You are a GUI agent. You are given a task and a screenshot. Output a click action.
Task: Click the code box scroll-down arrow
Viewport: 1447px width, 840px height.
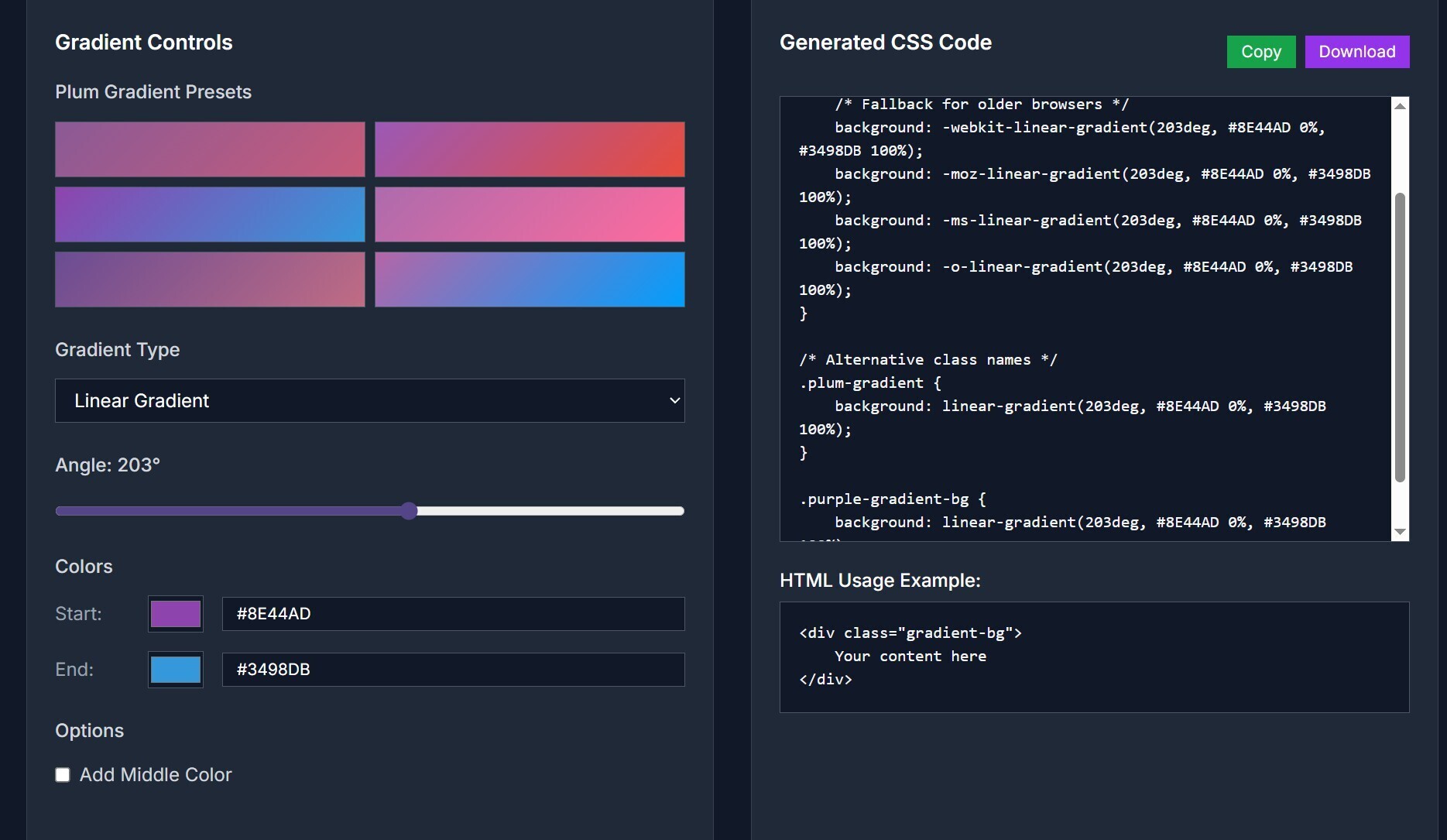pos(1399,532)
